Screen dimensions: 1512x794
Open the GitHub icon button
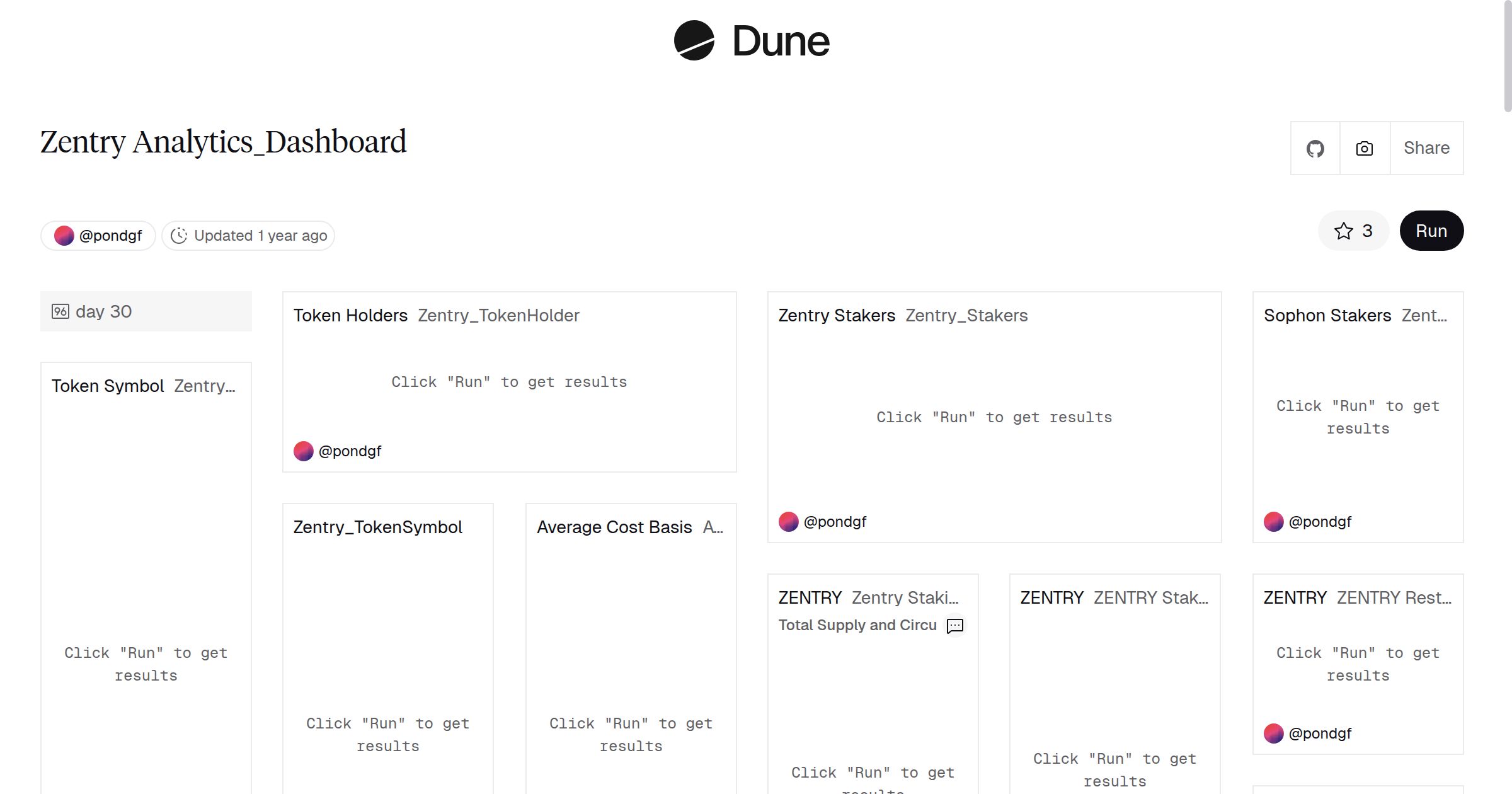[1315, 149]
